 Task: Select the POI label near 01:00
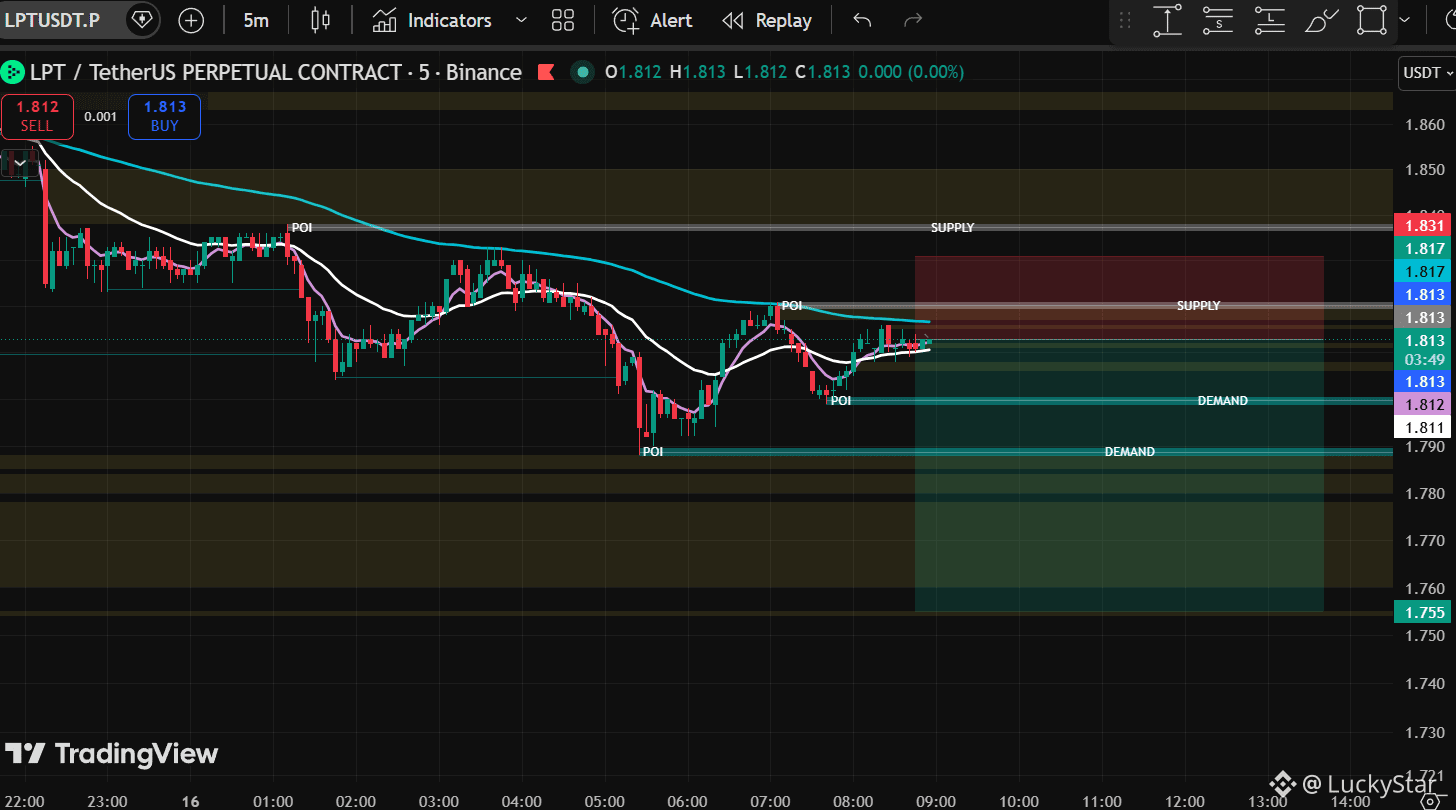click(301, 228)
